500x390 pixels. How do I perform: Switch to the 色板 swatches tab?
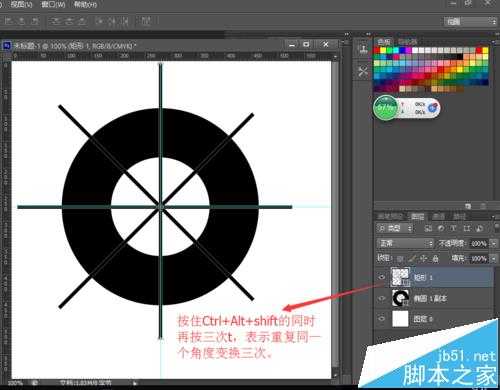point(384,41)
